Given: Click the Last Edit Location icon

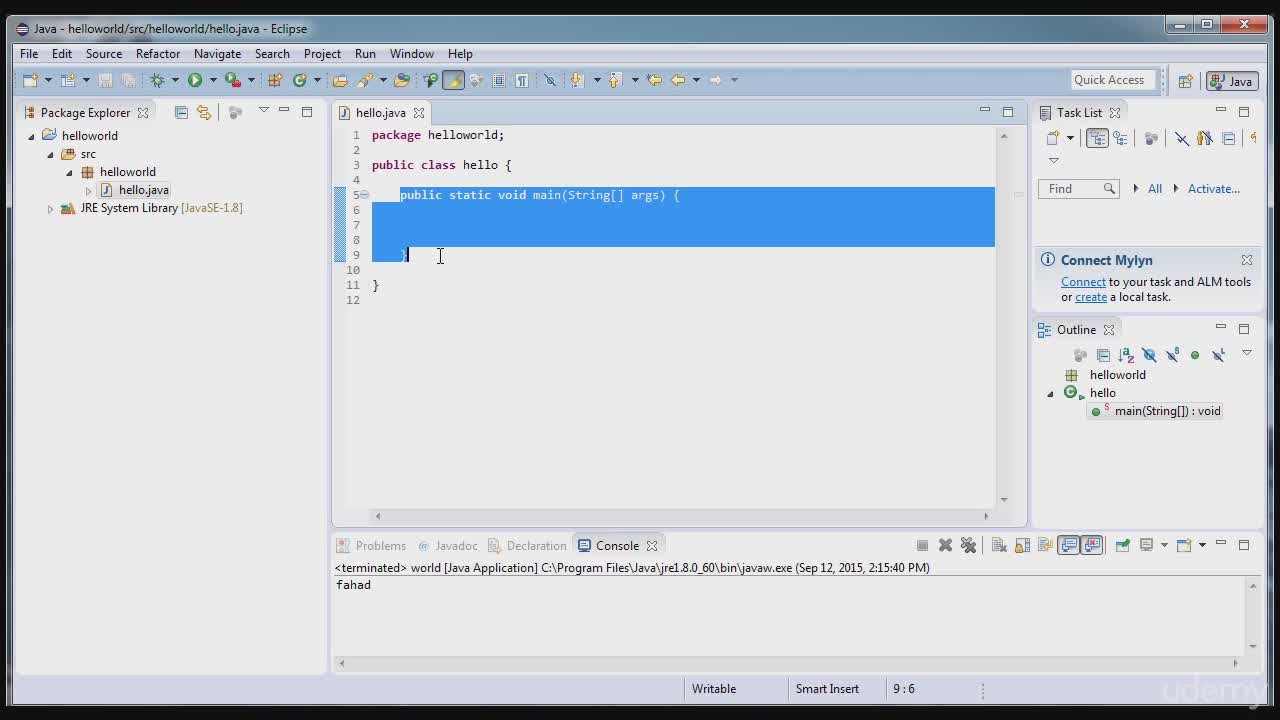Looking at the screenshot, I should point(654,80).
